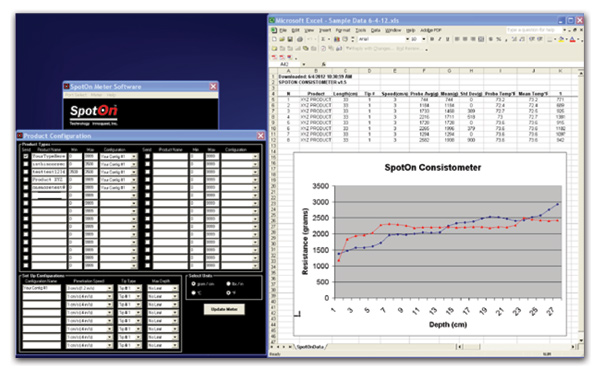Open Excel font size dropdown

[424, 39]
